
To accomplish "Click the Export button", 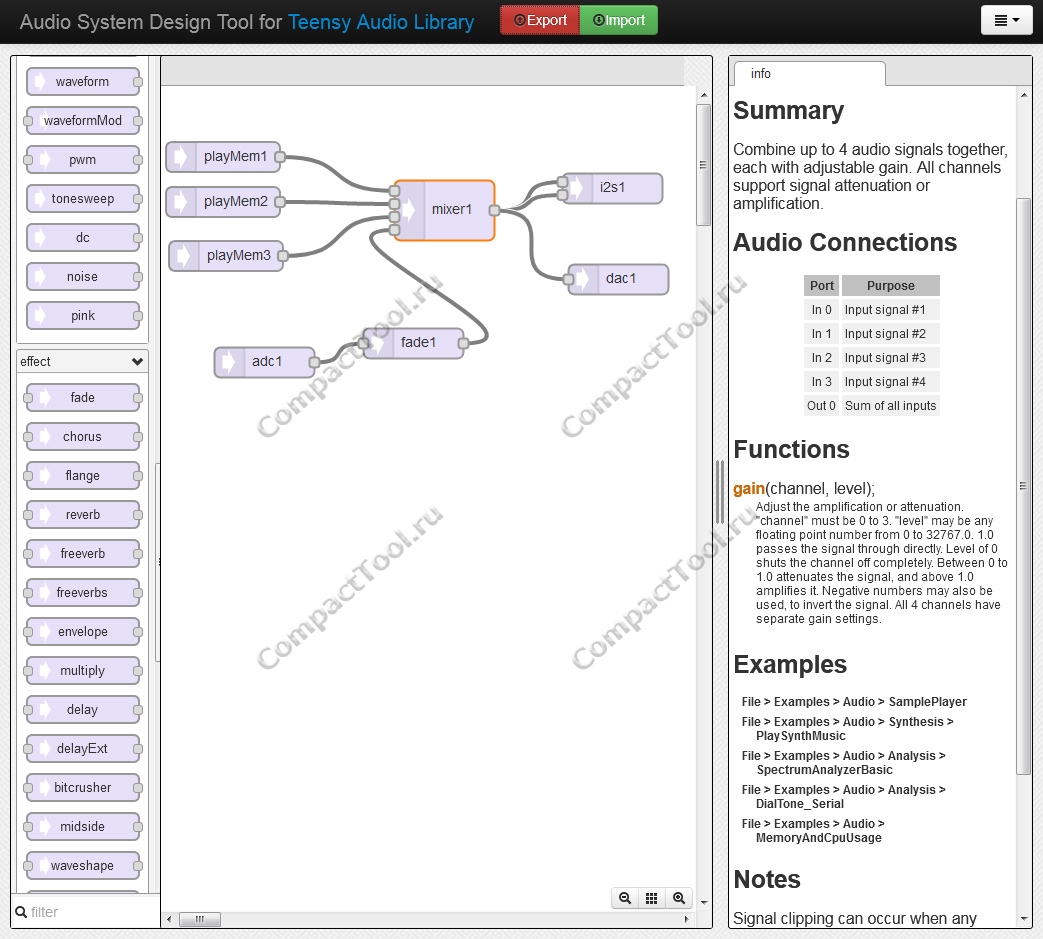I will tap(540, 20).
